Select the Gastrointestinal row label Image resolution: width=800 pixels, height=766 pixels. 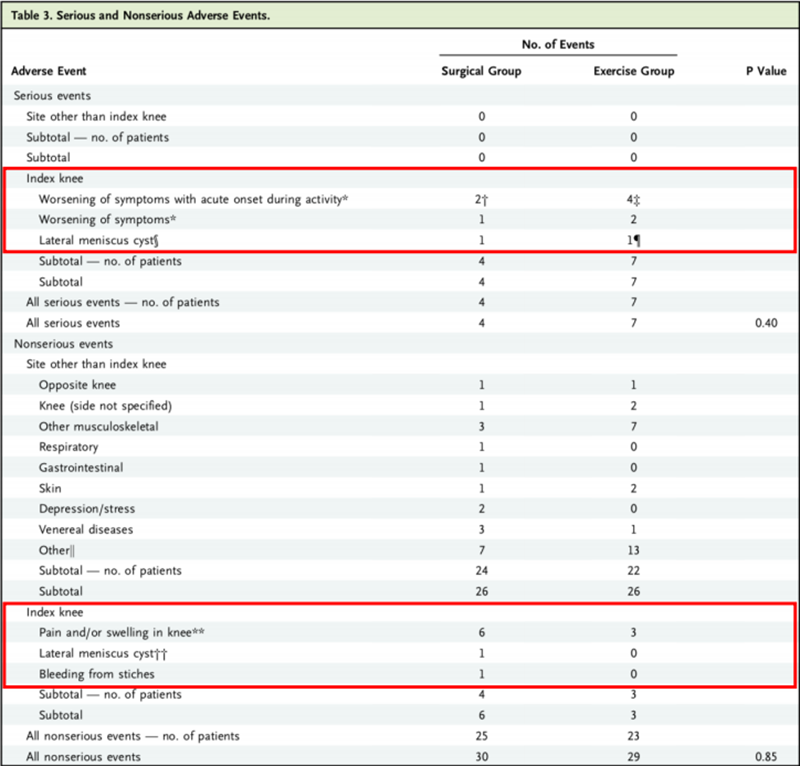click(x=81, y=467)
